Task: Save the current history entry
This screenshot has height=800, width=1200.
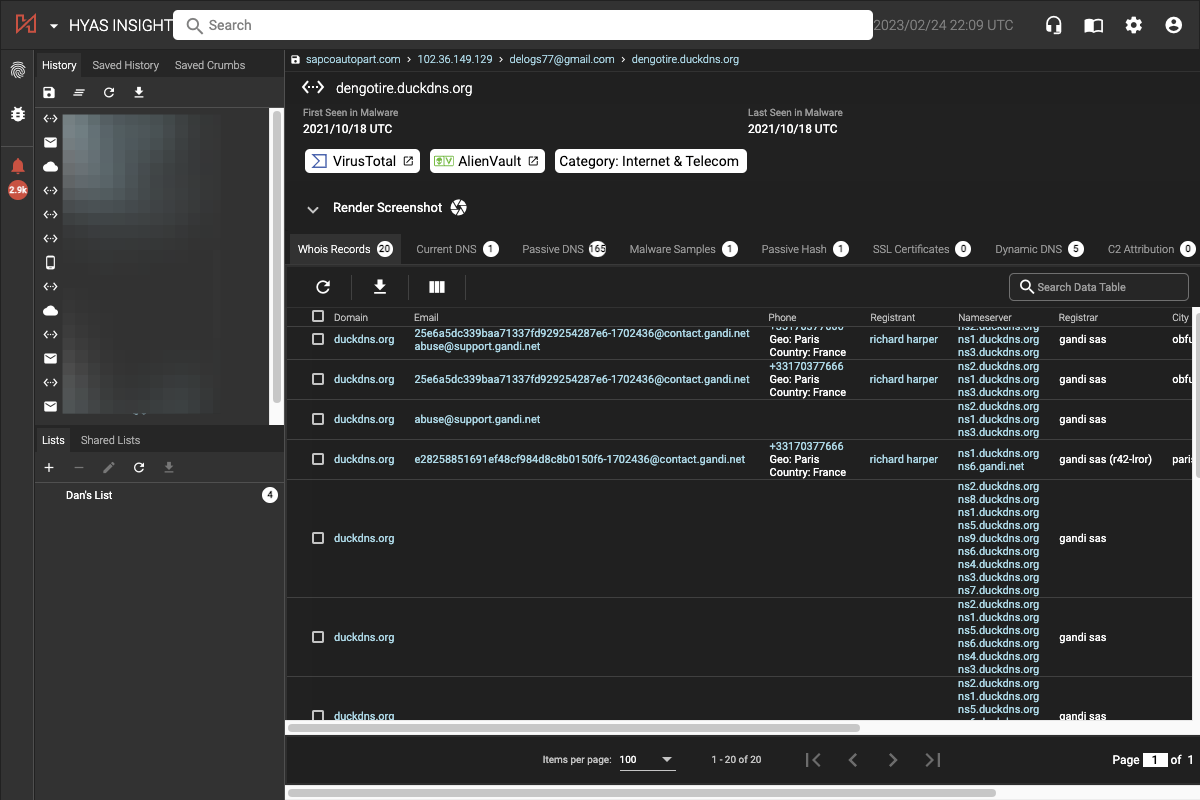Action: 48,92
